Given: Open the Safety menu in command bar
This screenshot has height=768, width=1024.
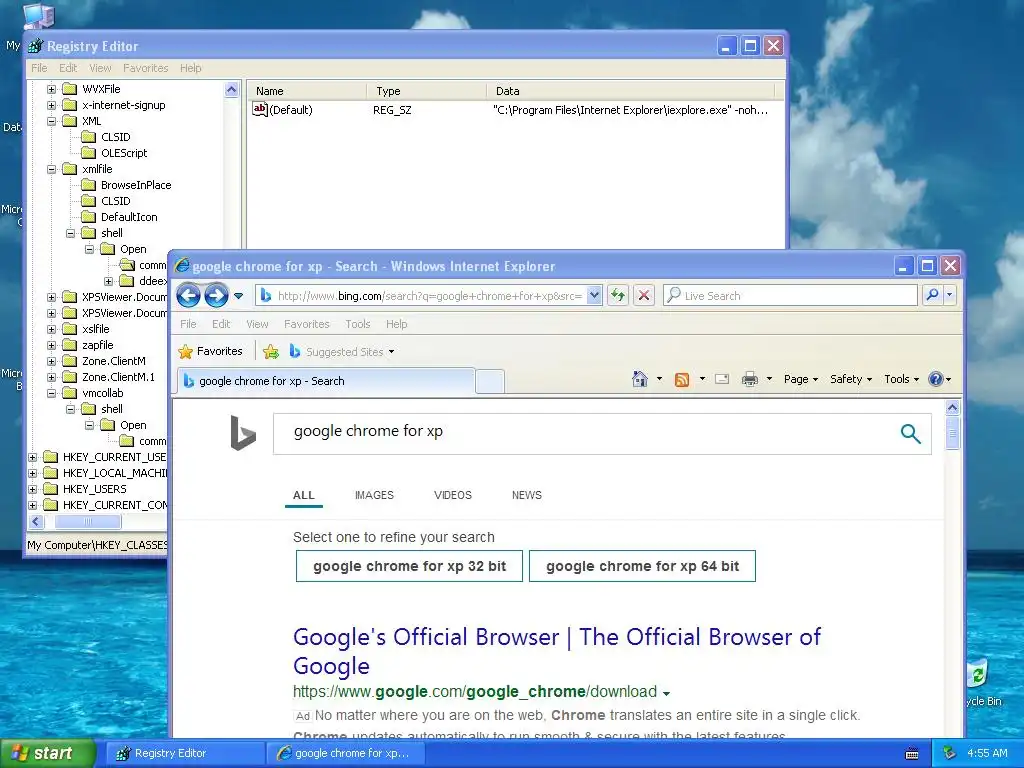Looking at the screenshot, I should click(850, 379).
